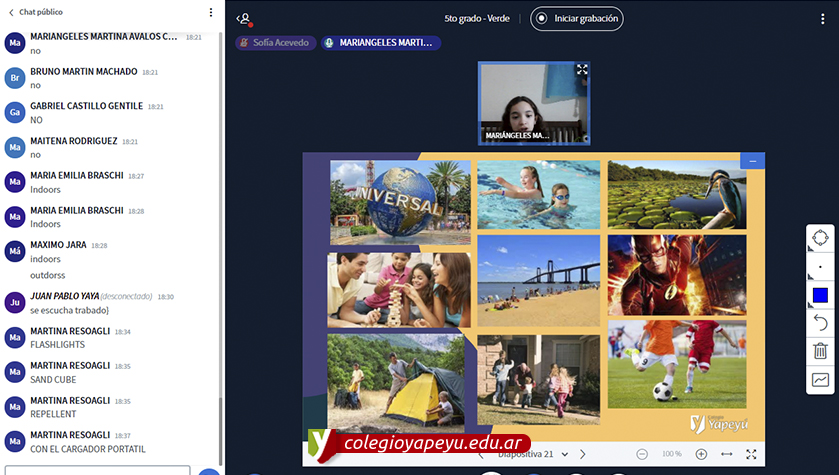The image size is (839, 475).
Task: Open chat options three-dot menu
Action: [210, 12]
